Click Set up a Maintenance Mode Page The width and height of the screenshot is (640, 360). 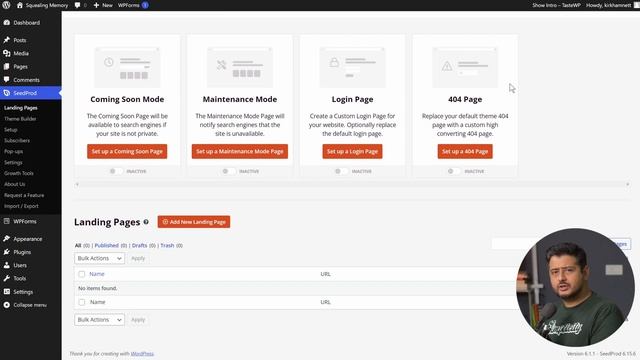pos(240,151)
